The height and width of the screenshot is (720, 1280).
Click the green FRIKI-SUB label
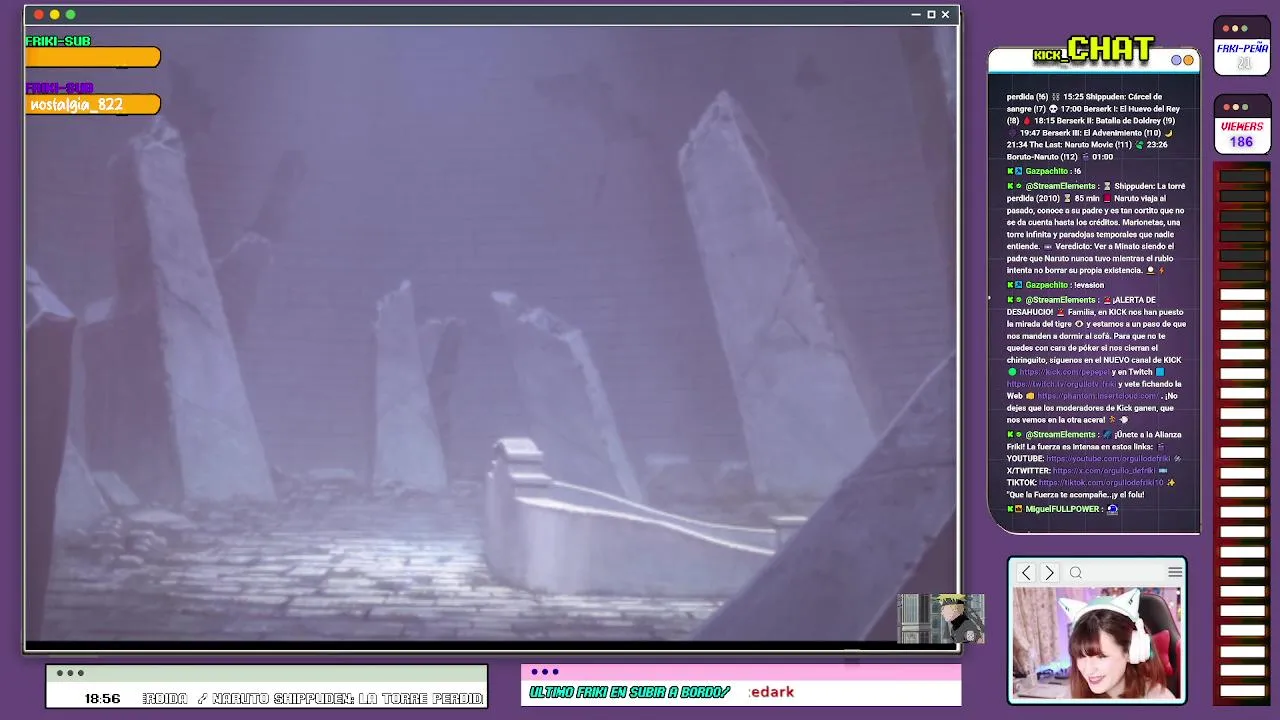tap(58, 41)
